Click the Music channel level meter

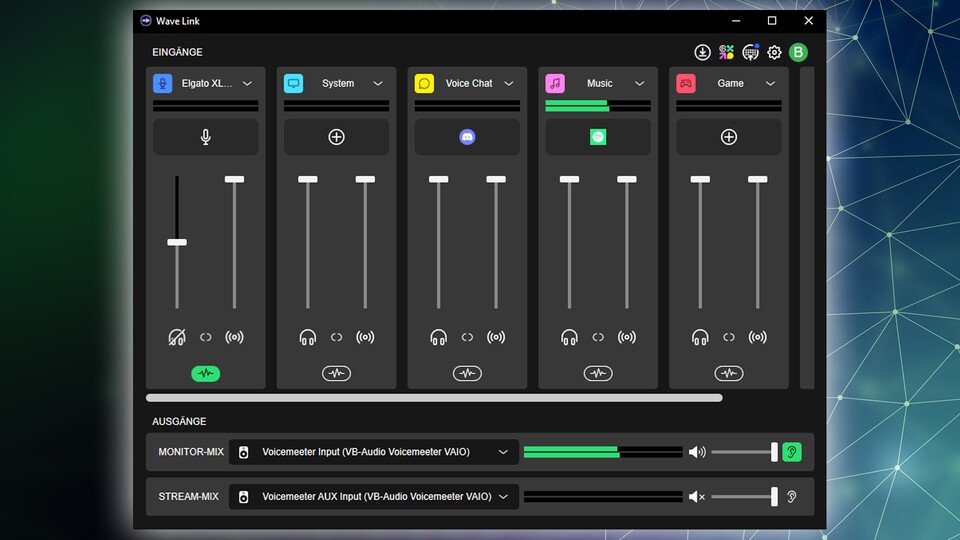point(598,106)
